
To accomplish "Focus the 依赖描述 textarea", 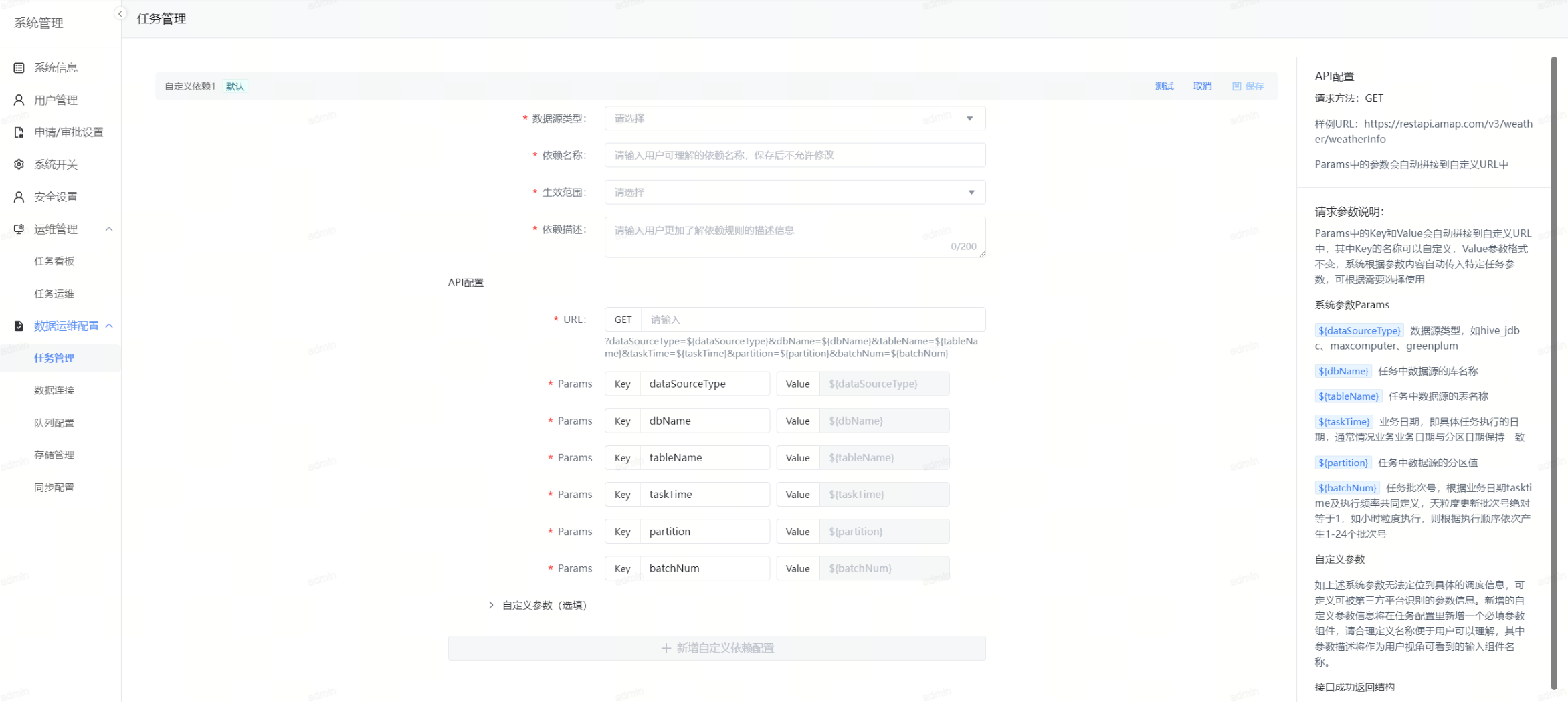I will pos(795,237).
